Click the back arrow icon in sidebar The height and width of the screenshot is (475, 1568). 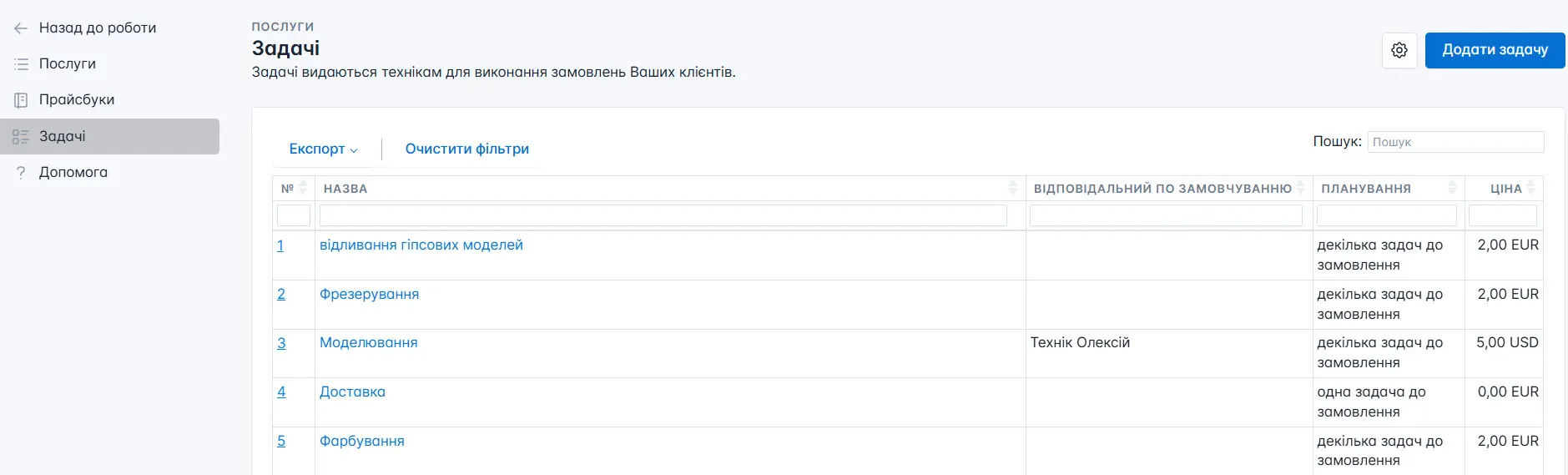click(21, 28)
